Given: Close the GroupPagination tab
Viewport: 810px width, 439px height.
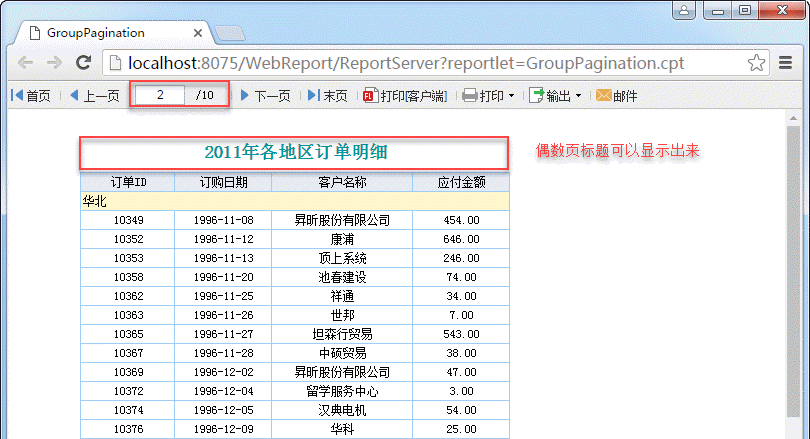Looking at the screenshot, I should tap(197, 33).
